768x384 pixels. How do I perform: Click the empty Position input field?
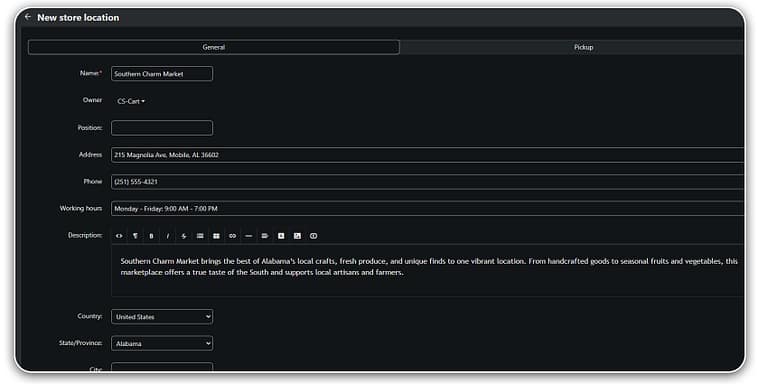click(162, 128)
